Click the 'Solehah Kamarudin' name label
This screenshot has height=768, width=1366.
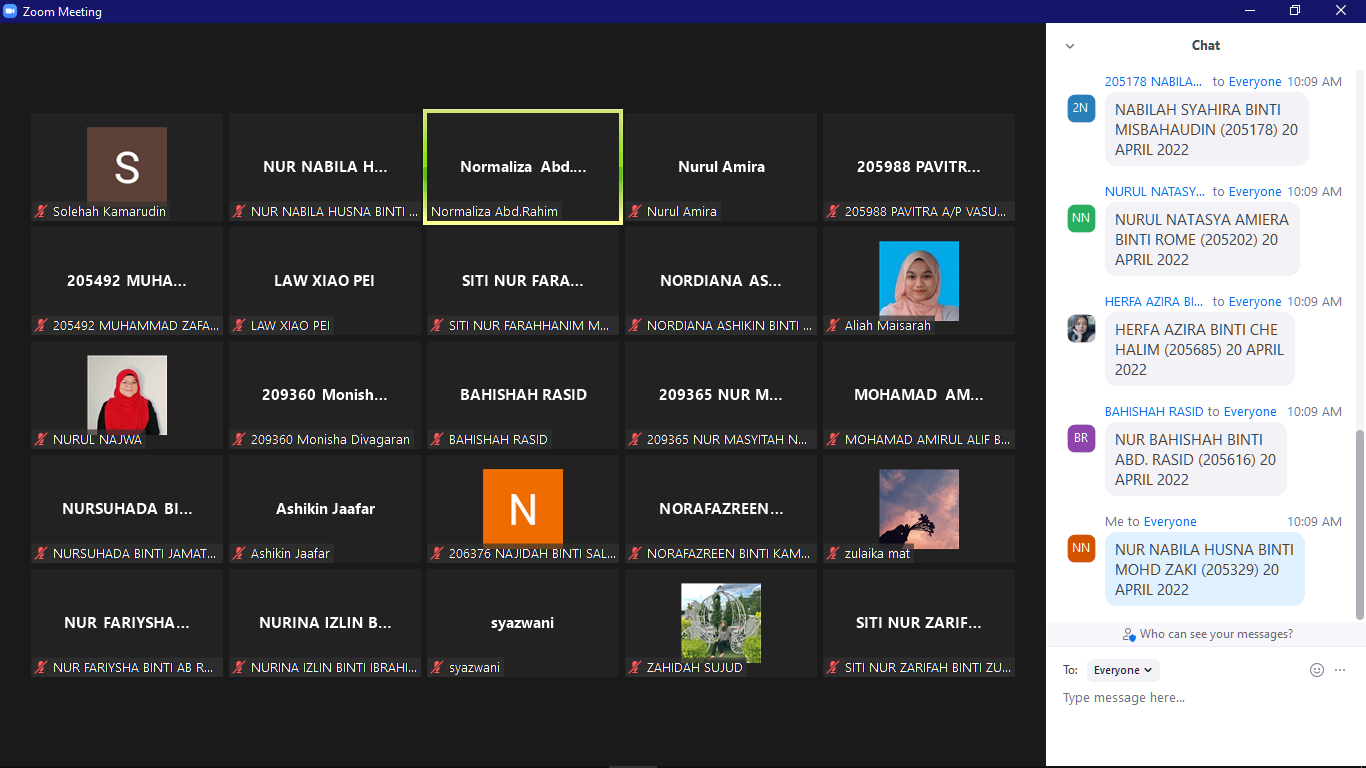[x=109, y=212]
